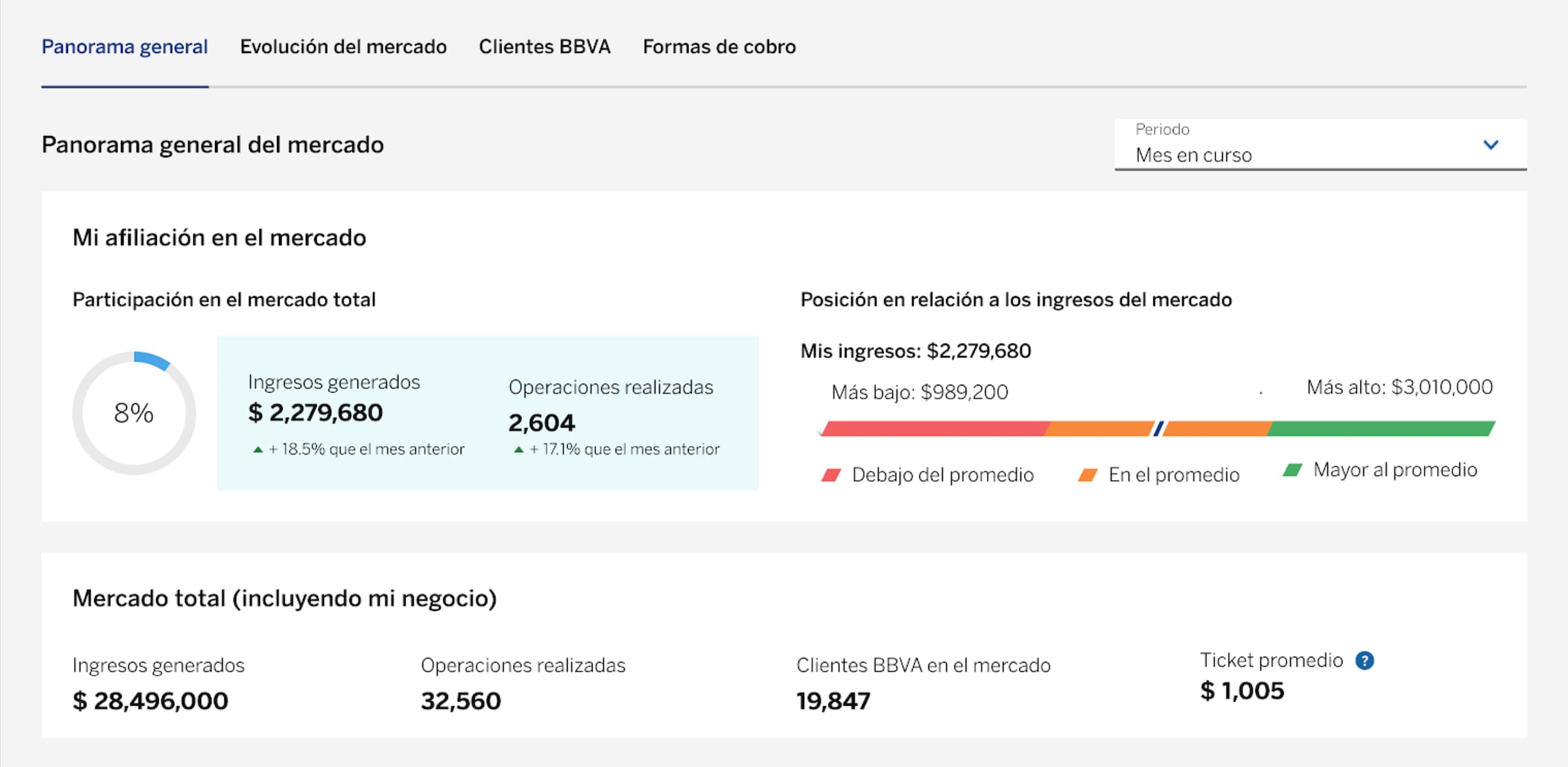This screenshot has width=1568, height=767.
Task: Click Clientes BBVA en el mercado 19,847 value
Action: (833, 701)
